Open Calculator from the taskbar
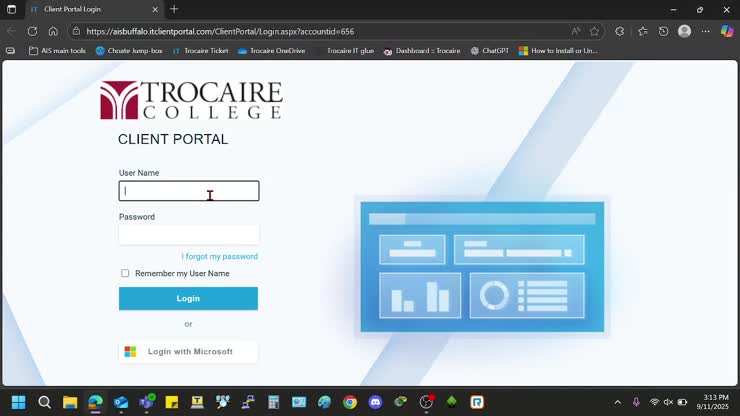The width and height of the screenshot is (740, 416). (273, 402)
